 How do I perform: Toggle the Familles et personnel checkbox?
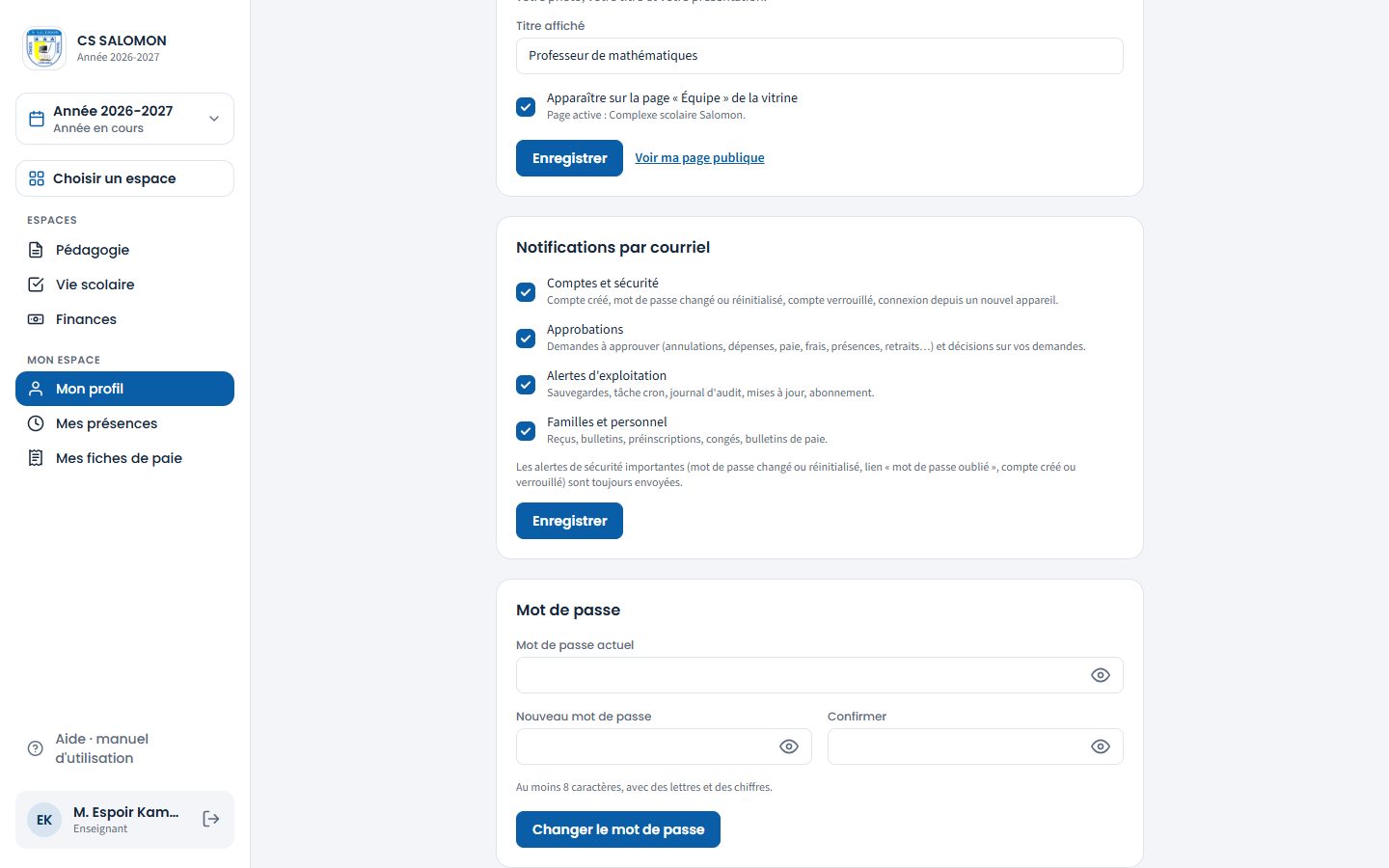pos(526,431)
